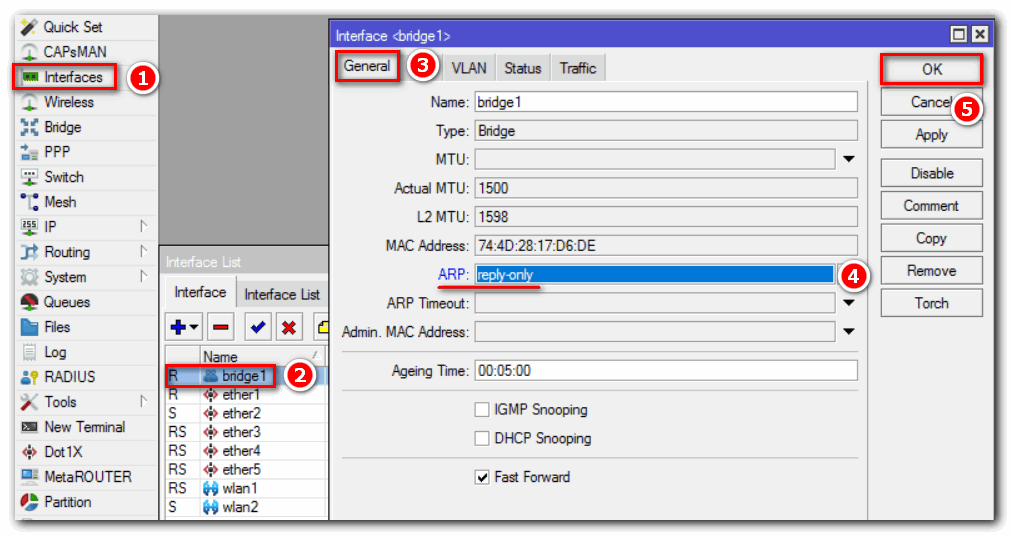Click the Ageing Time input field
The image size is (1011, 536).
click(665, 370)
